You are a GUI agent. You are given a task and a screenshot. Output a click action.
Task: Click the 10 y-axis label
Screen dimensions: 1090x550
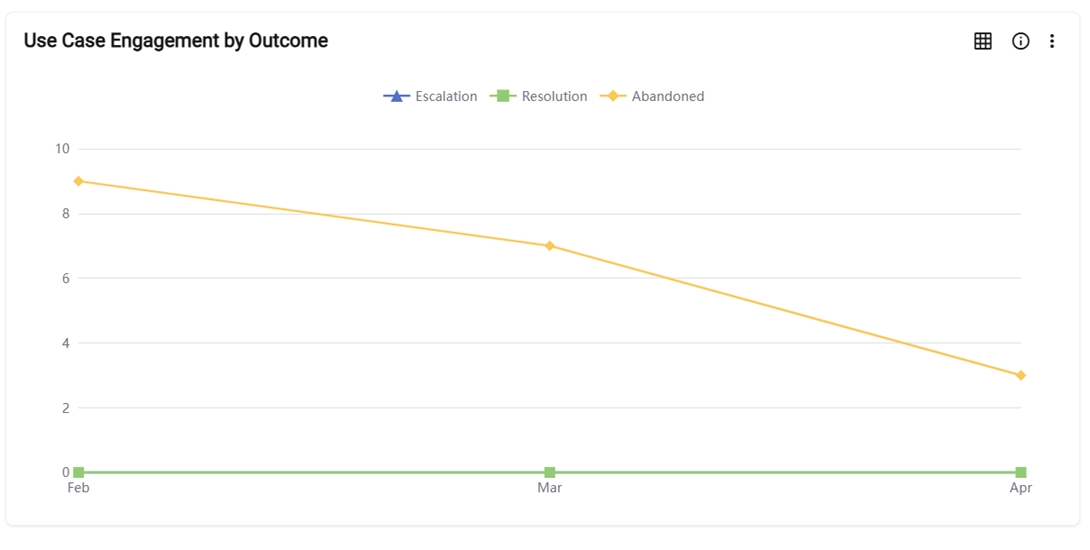[x=62, y=149]
